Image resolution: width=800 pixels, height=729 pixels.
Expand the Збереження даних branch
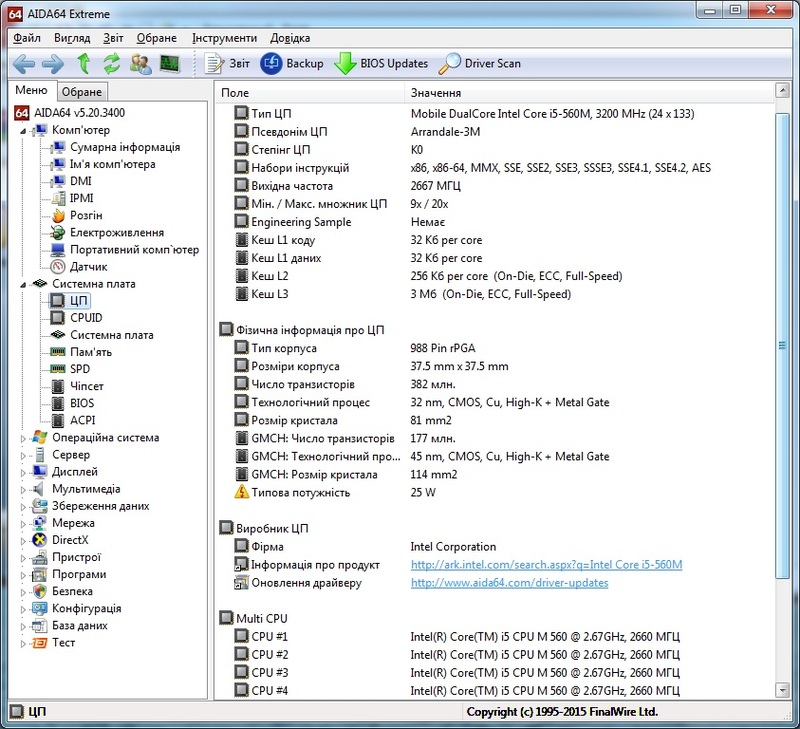click(x=23, y=507)
